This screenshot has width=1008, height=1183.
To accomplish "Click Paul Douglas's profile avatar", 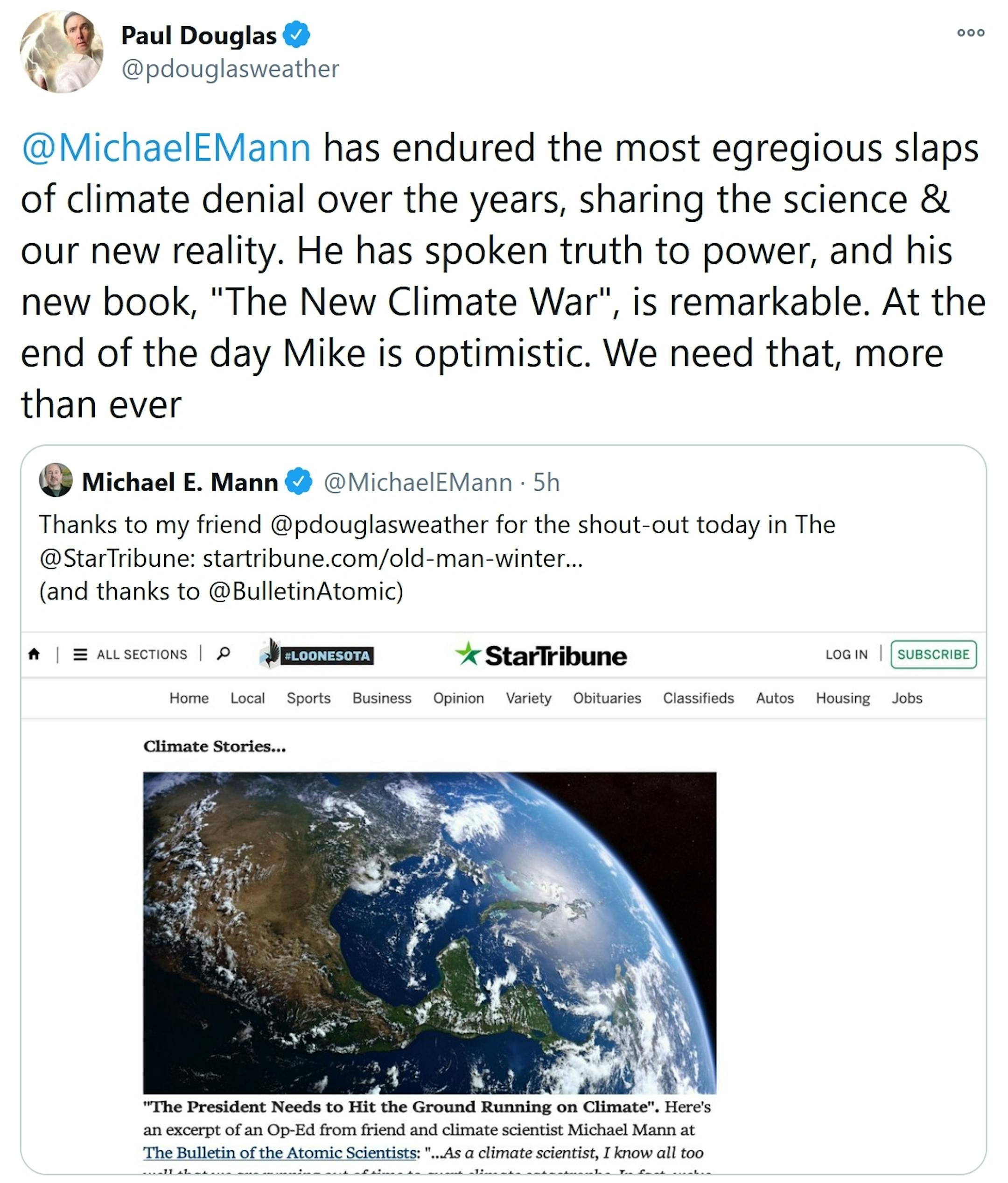I will (62, 51).
